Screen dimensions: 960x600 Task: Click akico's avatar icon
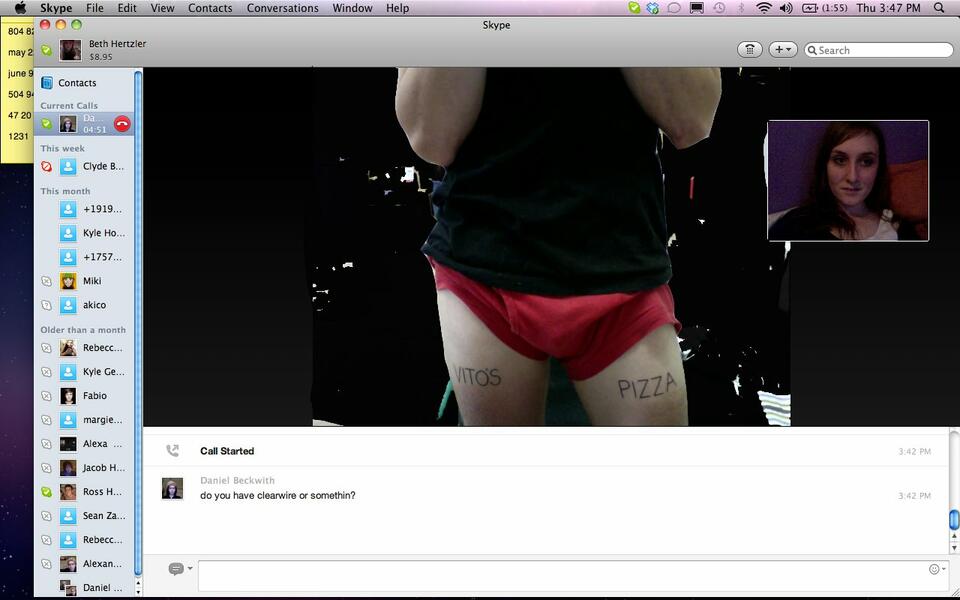[x=68, y=305]
